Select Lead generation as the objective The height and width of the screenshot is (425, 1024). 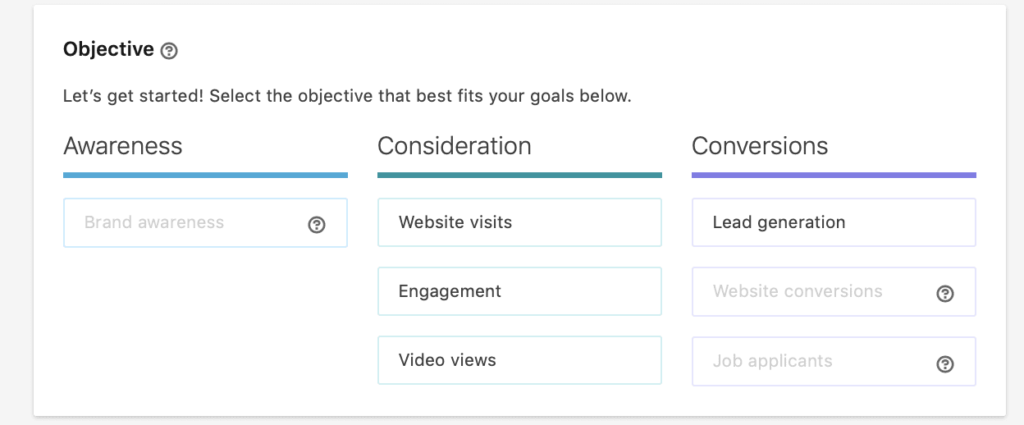[833, 222]
